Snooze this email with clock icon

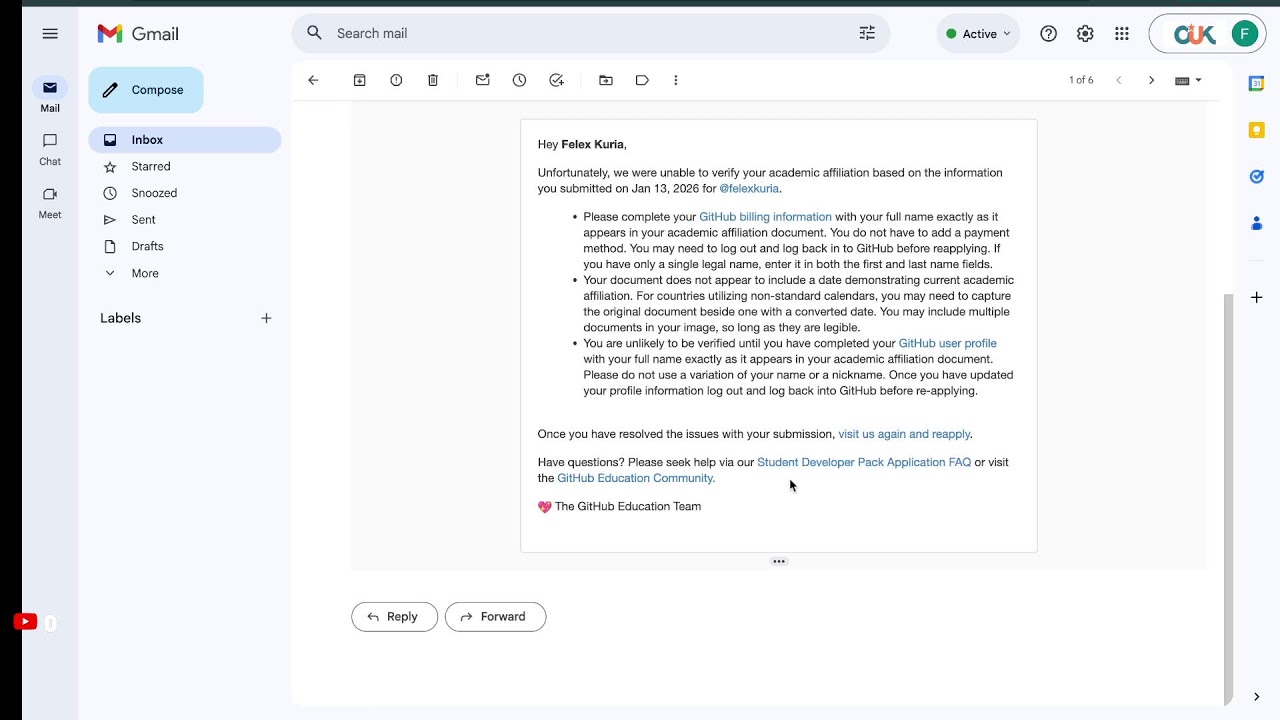519,80
